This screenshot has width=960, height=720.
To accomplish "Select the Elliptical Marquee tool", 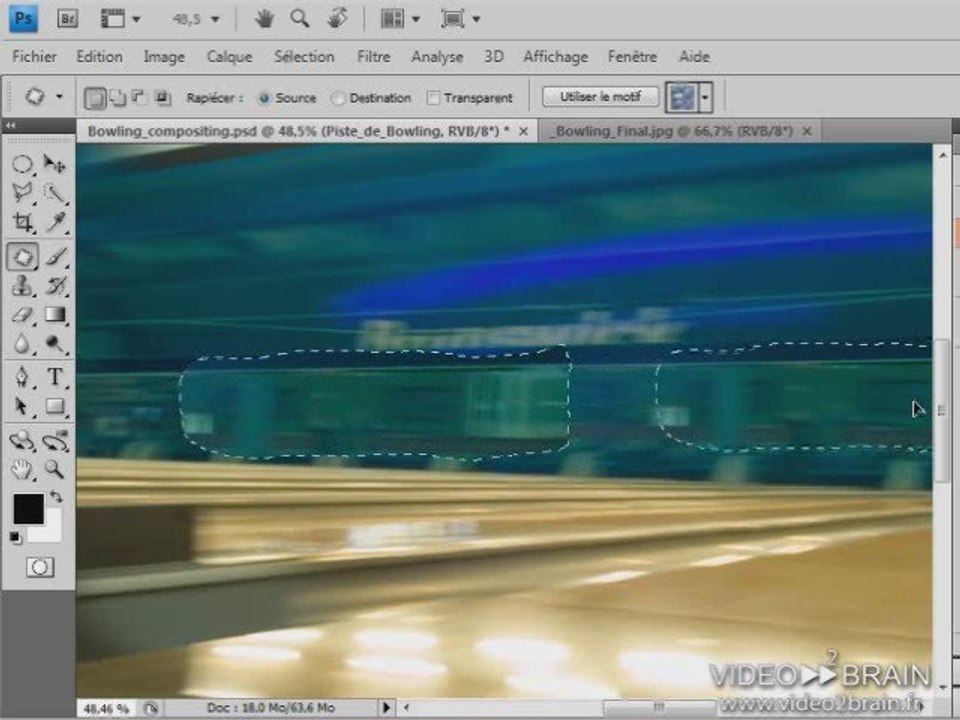I will coord(23,164).
